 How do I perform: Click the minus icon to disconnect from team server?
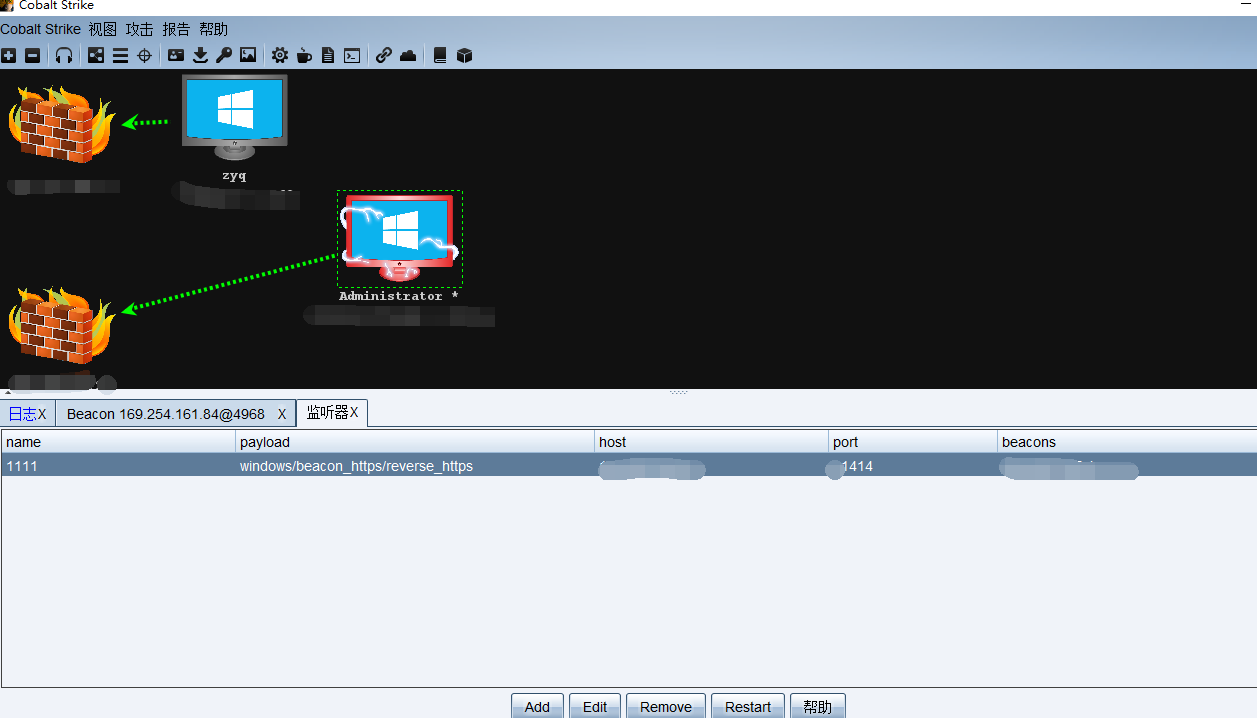click(32, 56)
